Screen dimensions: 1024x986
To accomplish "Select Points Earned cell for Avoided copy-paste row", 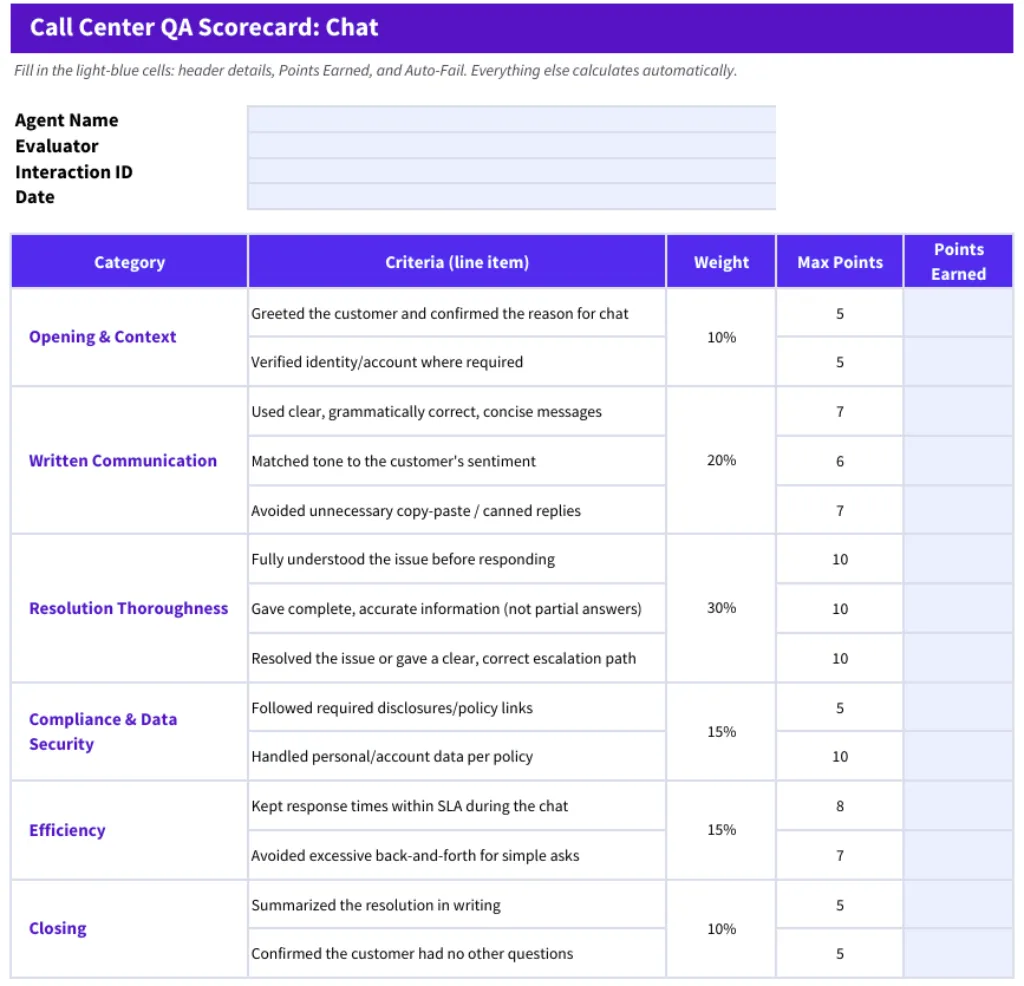I will tap(958, 510).
